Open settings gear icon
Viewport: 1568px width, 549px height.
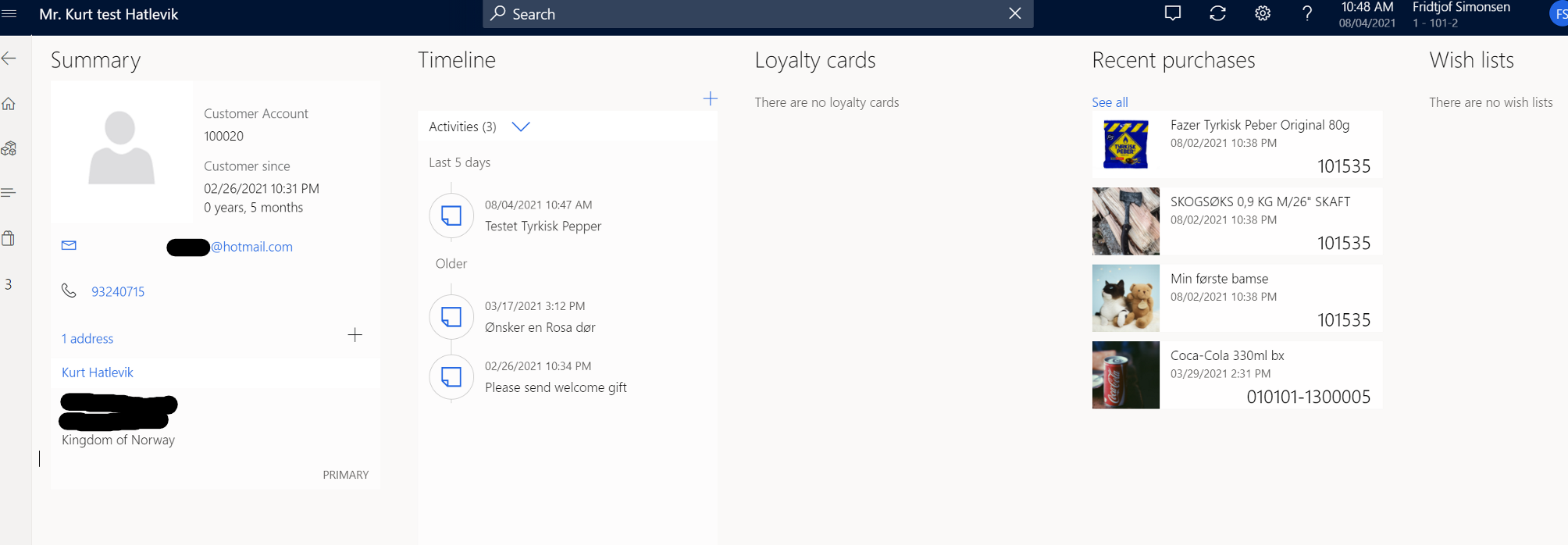(1263, 13)
